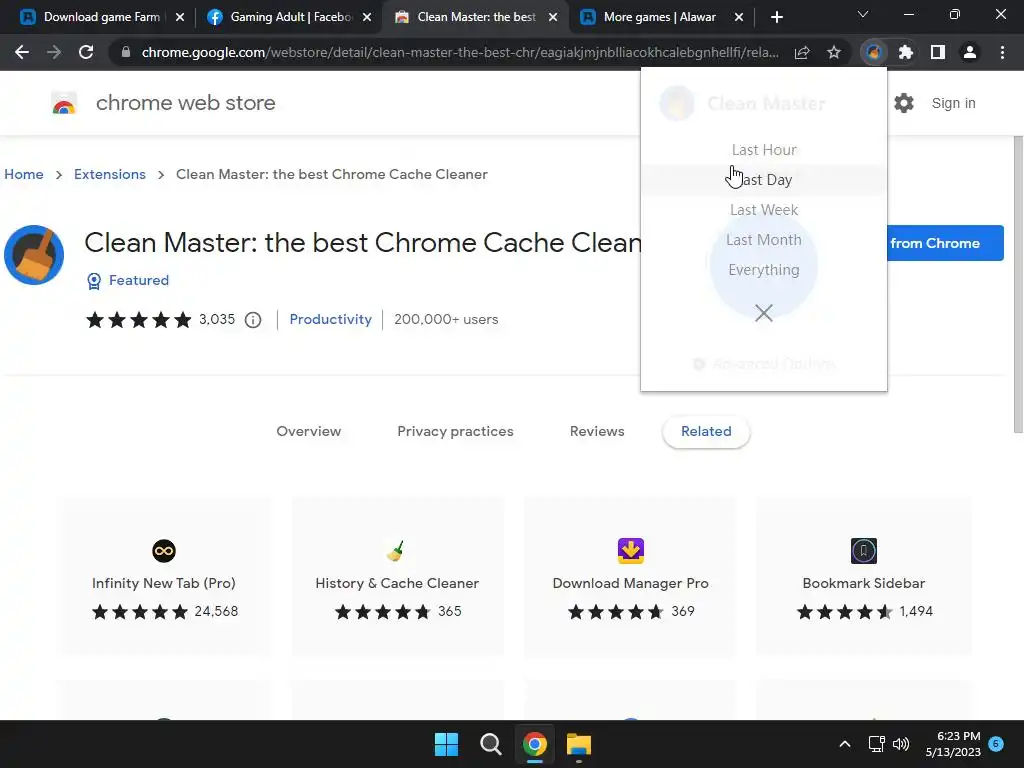This screenshot has height=768, width=1024.
Task: Click the Extensions breadcrumb link
Action: [x=110, y=174]
